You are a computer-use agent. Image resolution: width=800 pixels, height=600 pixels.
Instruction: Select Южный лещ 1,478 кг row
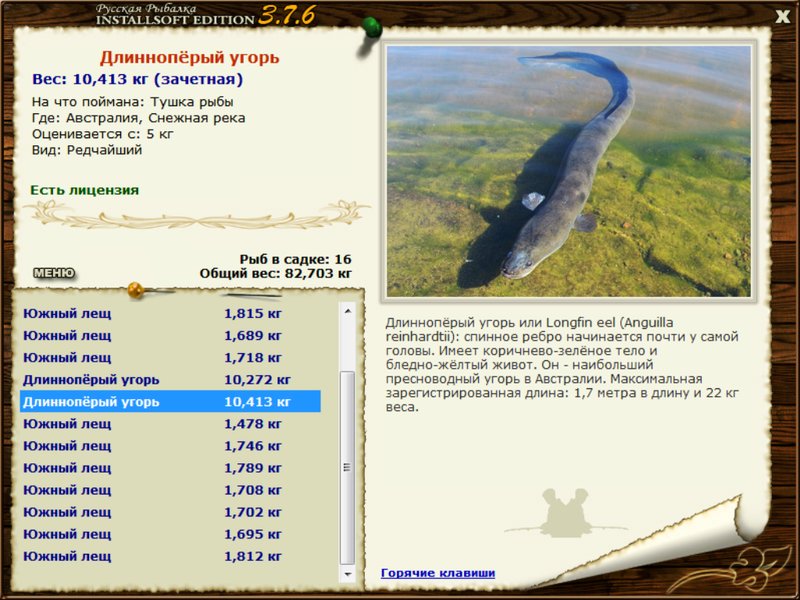[x=170, y=424]
